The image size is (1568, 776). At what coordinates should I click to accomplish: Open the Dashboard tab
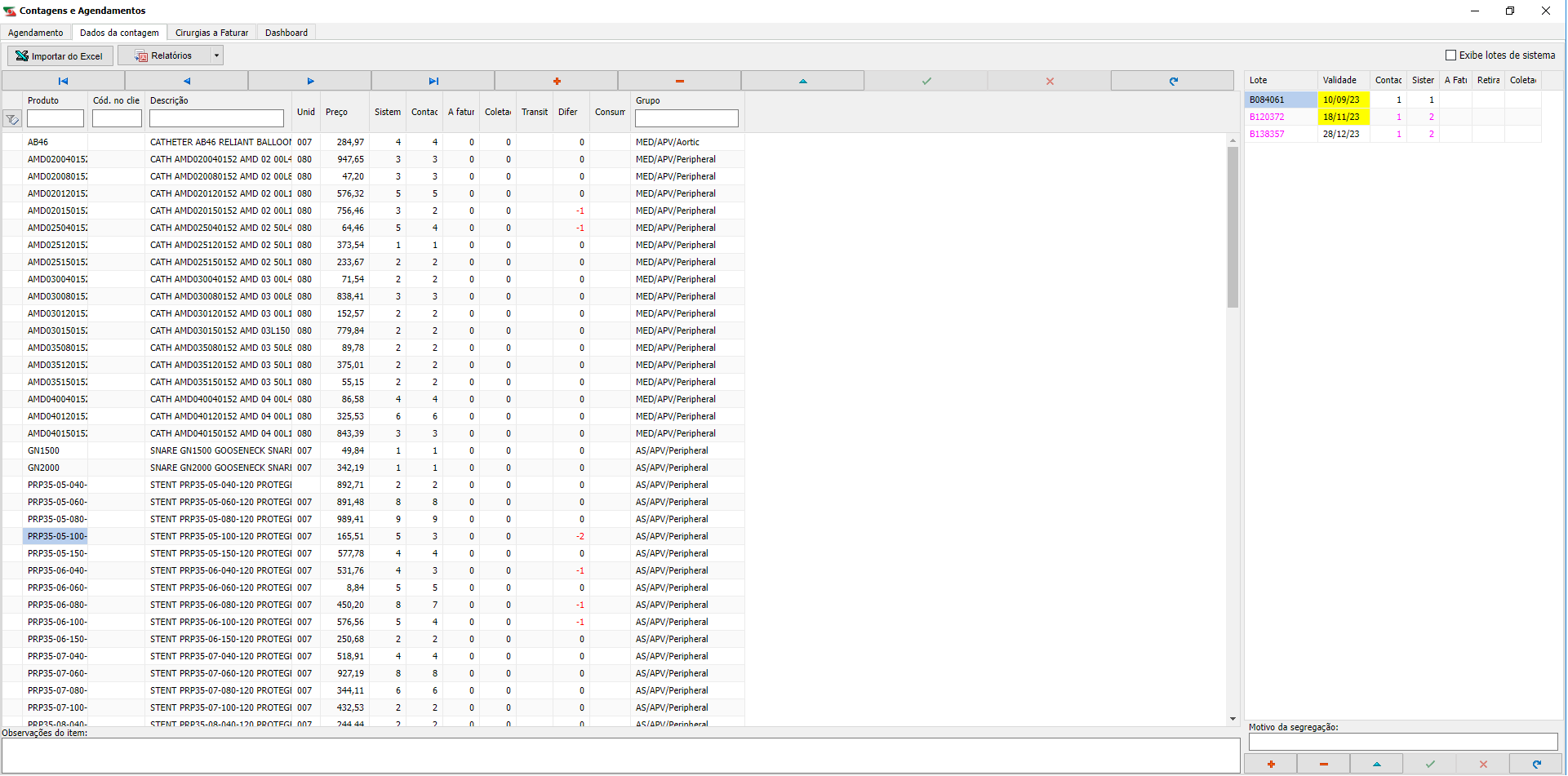[287, 33]
